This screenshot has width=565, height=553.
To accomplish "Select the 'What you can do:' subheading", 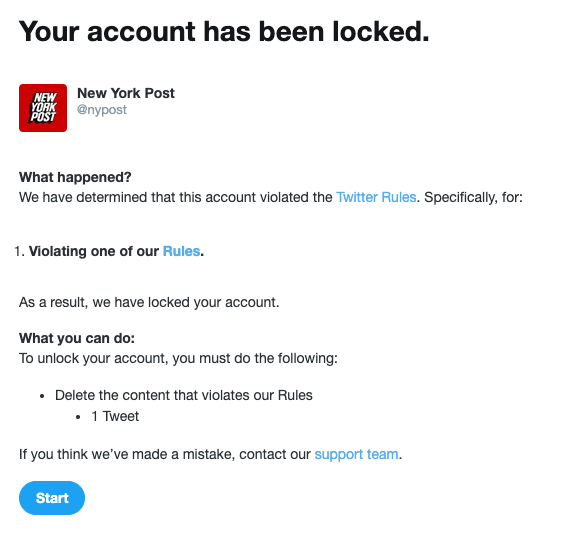I will 77,338.
